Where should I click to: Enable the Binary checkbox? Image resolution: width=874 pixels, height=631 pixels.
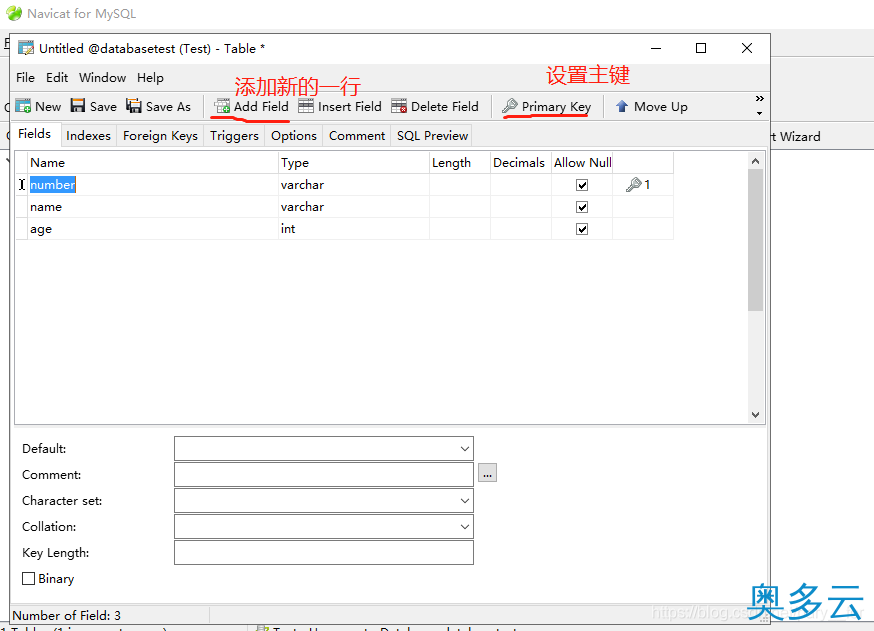coord(28,579)
